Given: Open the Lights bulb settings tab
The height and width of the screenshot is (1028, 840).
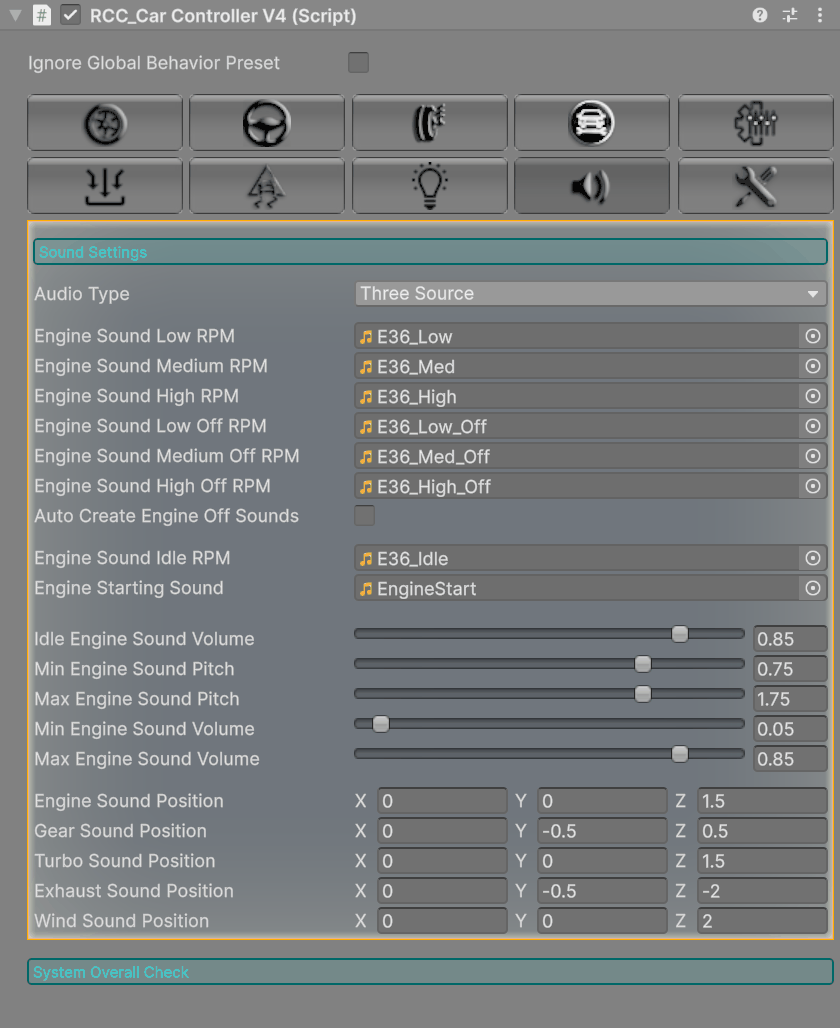Looking at the screenshot, I should (x=430, y=186).
